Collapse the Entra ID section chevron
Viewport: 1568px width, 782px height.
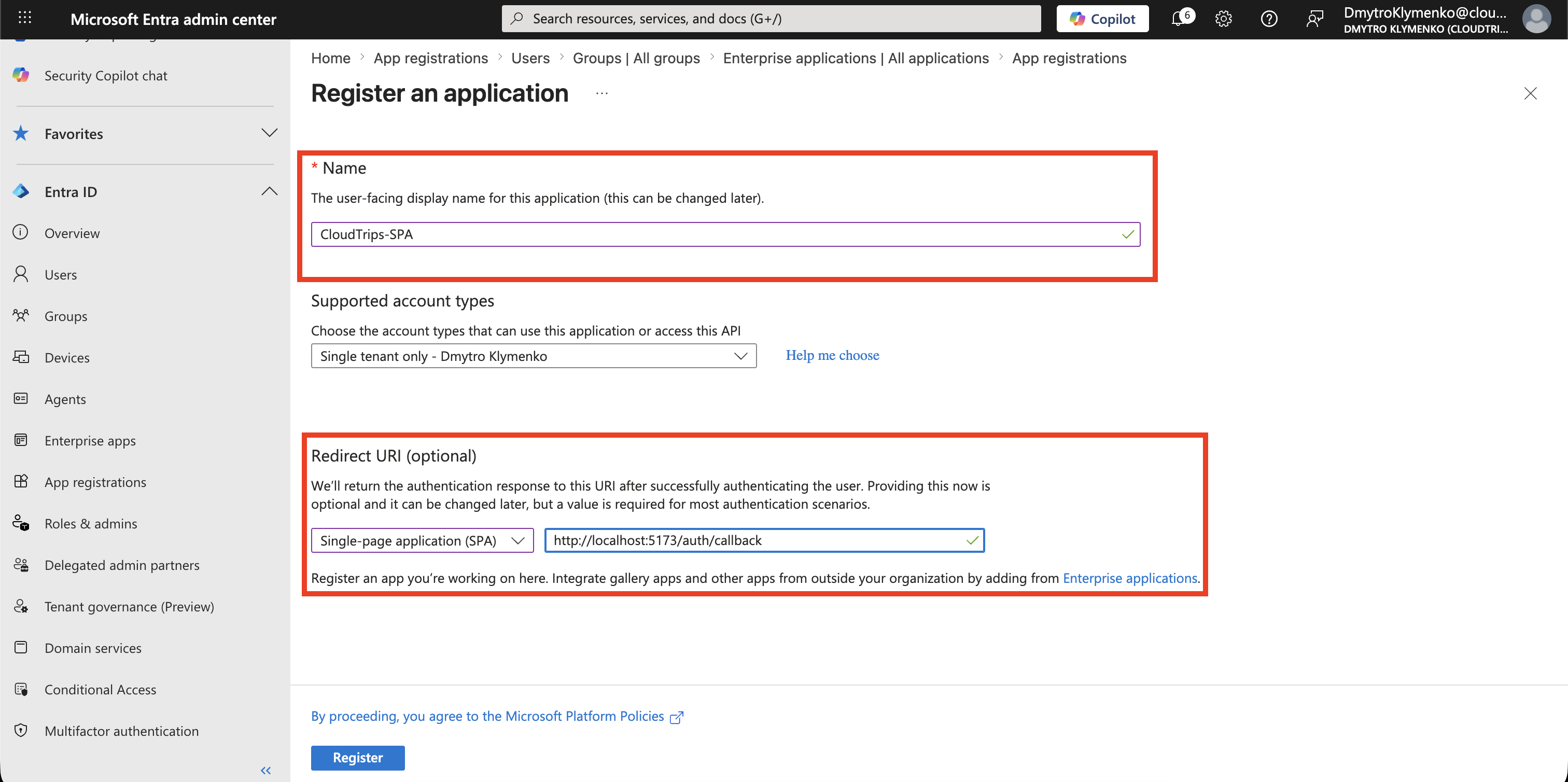coord(269,191)
